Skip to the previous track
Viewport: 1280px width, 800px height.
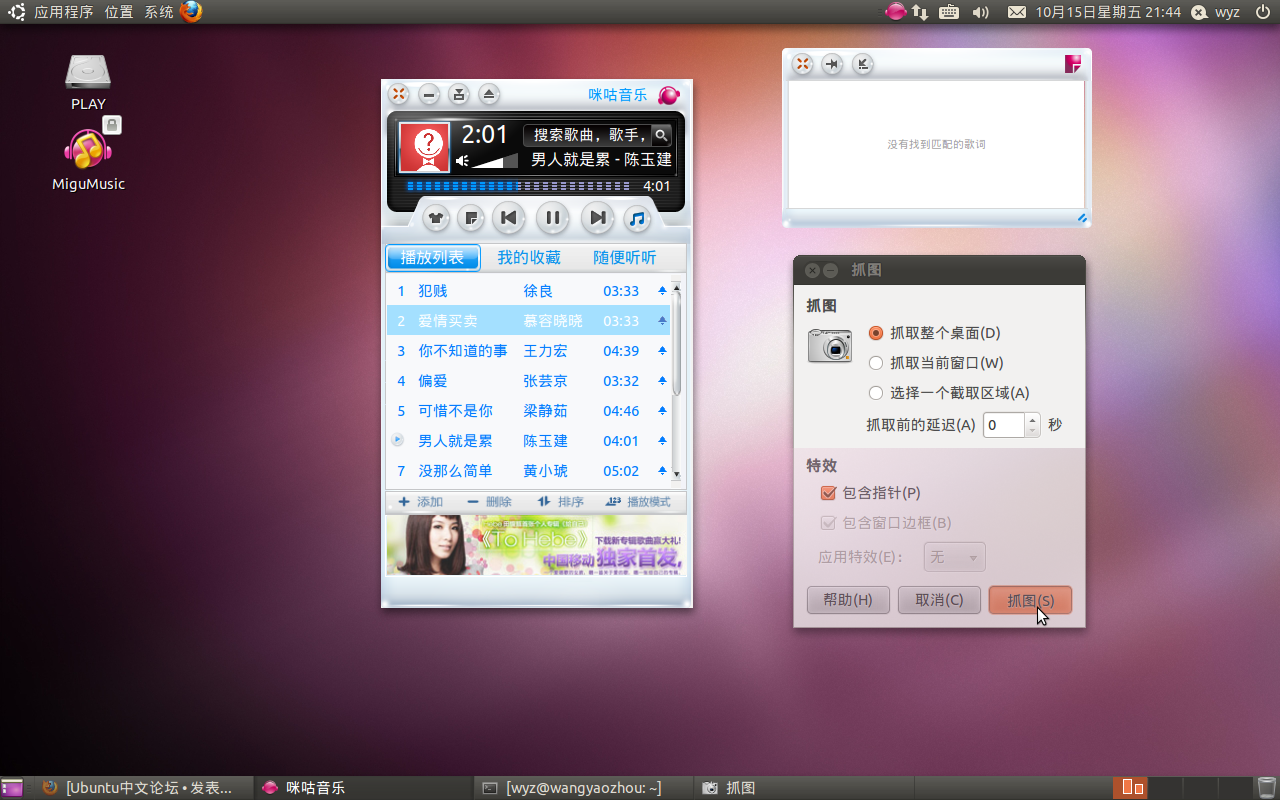(509, 217)
